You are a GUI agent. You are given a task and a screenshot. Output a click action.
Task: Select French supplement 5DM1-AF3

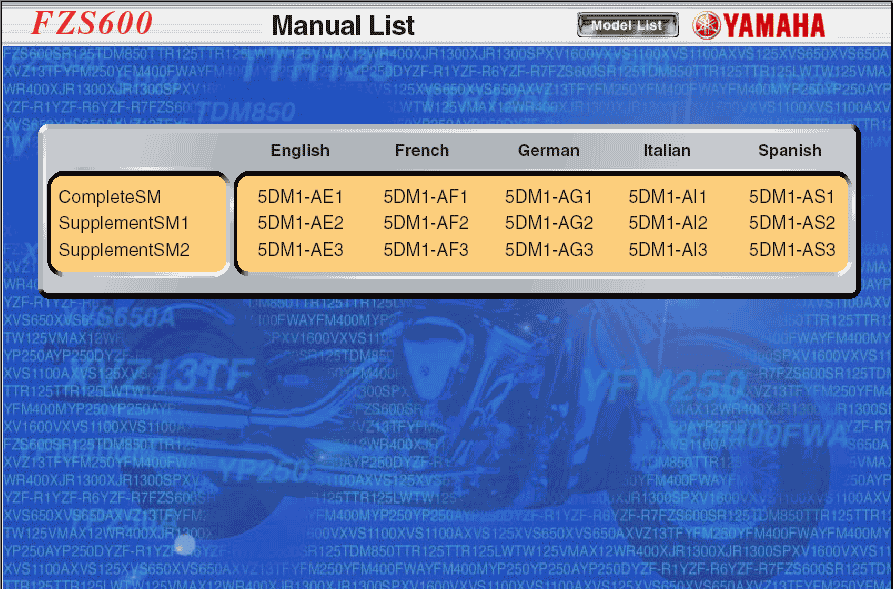(425, 249)
